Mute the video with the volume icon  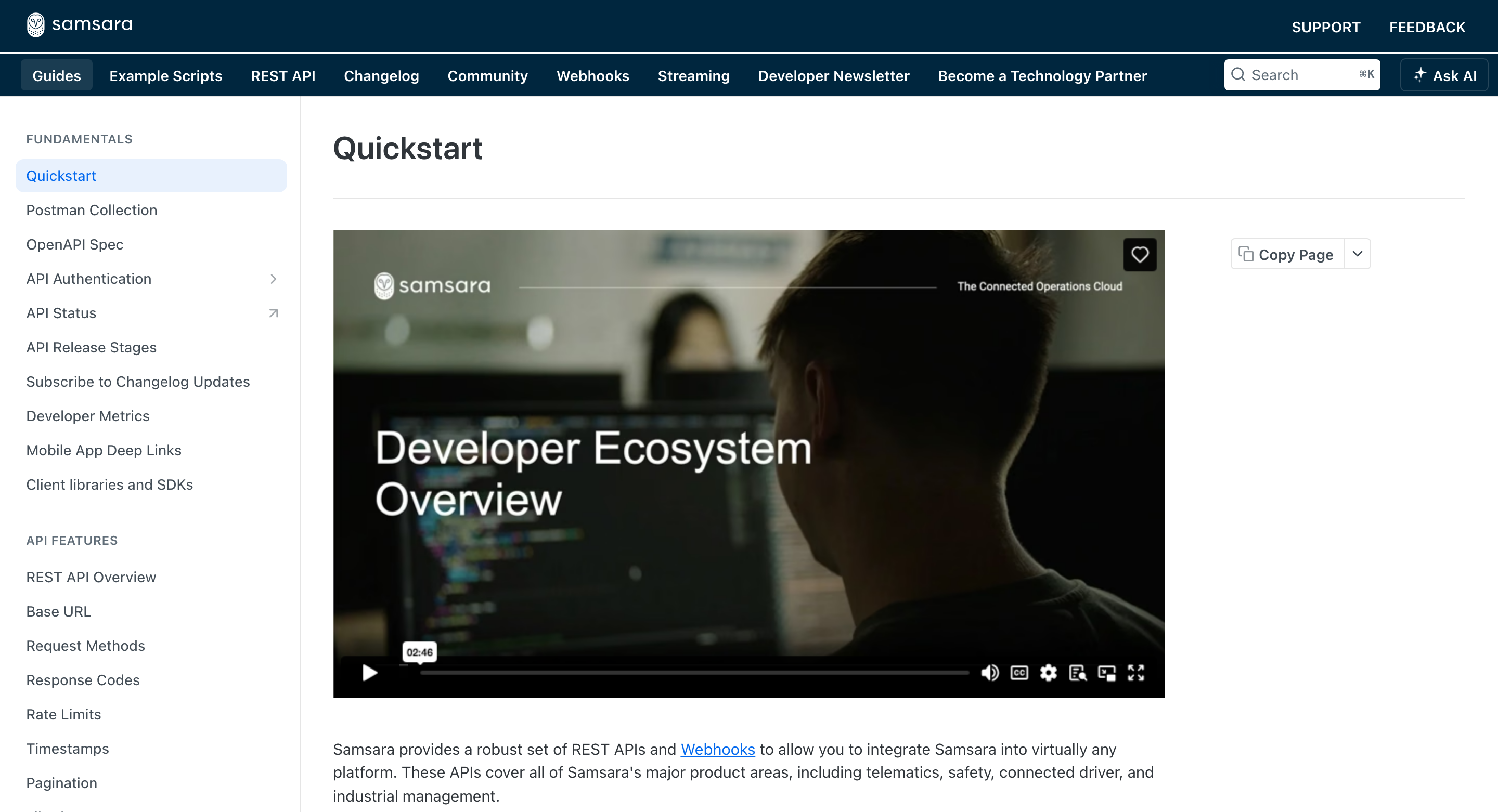pyautogui.click(x=990, y=673)
